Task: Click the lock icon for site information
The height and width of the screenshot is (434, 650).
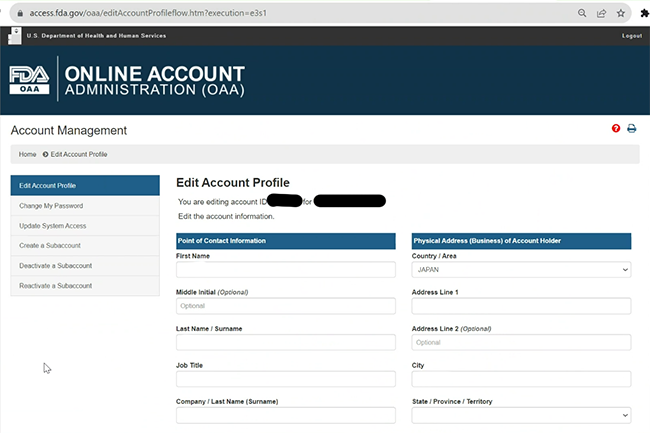Action: [20, 13]
